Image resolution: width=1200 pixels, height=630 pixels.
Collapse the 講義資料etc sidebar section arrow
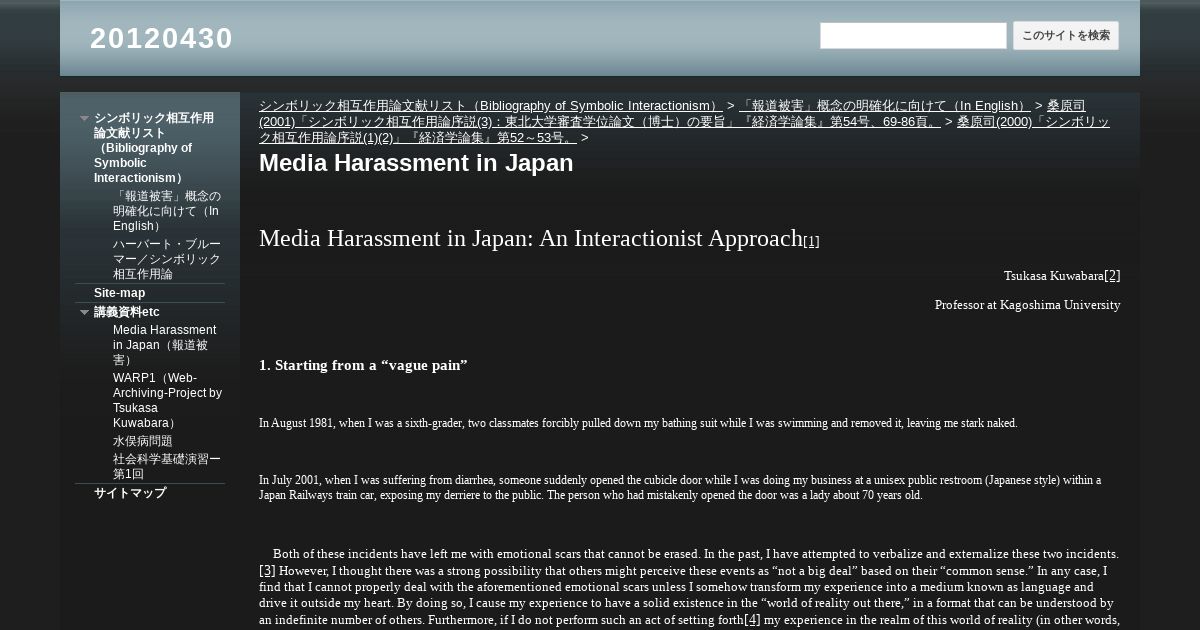[85, 312]
